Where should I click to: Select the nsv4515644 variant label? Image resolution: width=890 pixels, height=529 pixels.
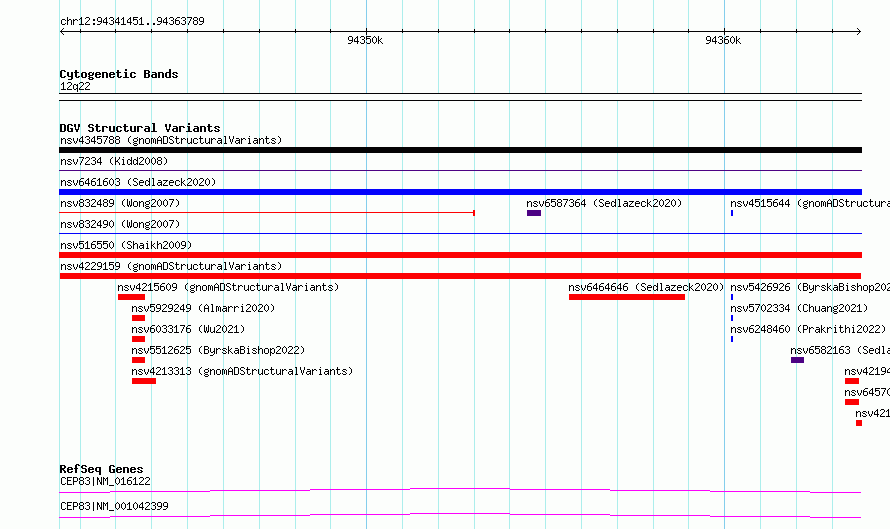click(x=810, y=203)
